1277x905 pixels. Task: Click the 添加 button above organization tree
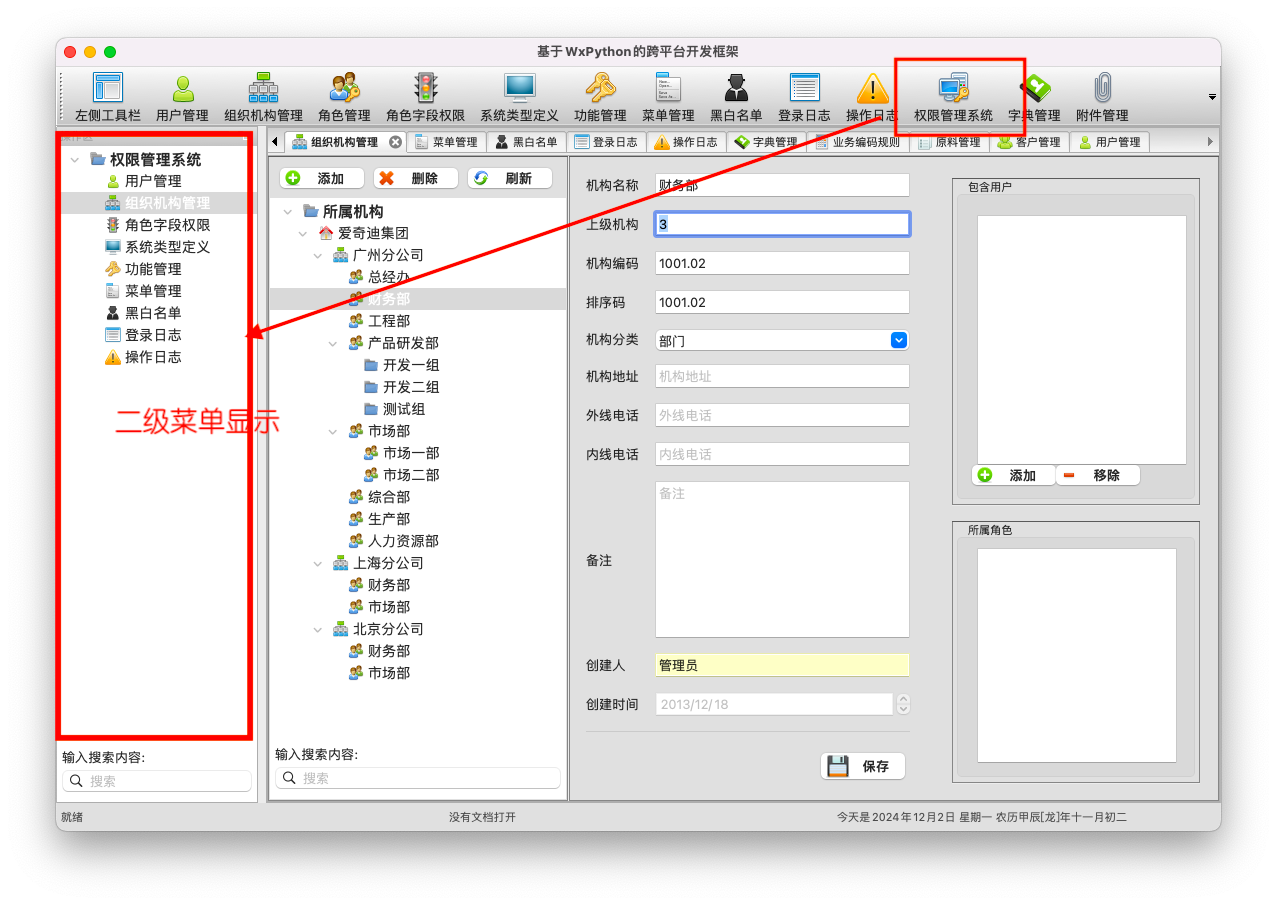[322, 178]
